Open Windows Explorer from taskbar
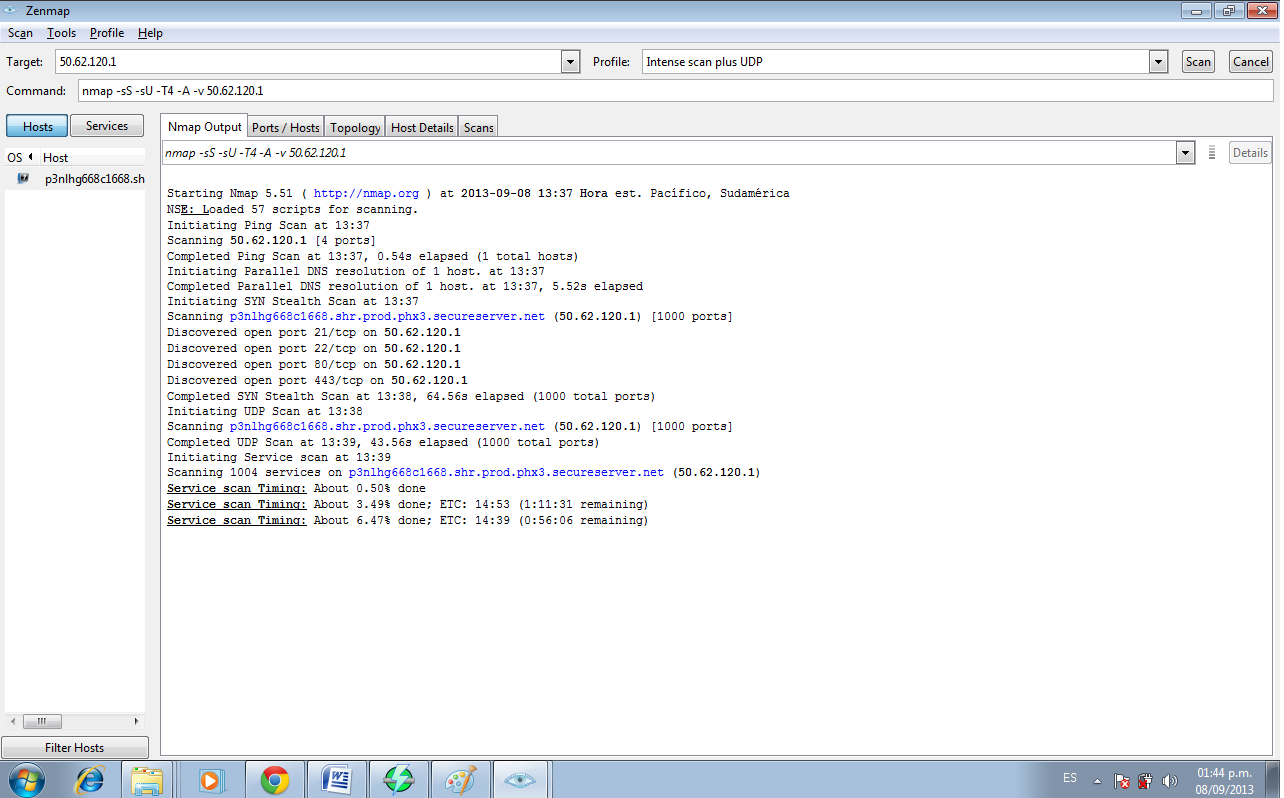 pyautogui.click(x=148, y=780)
